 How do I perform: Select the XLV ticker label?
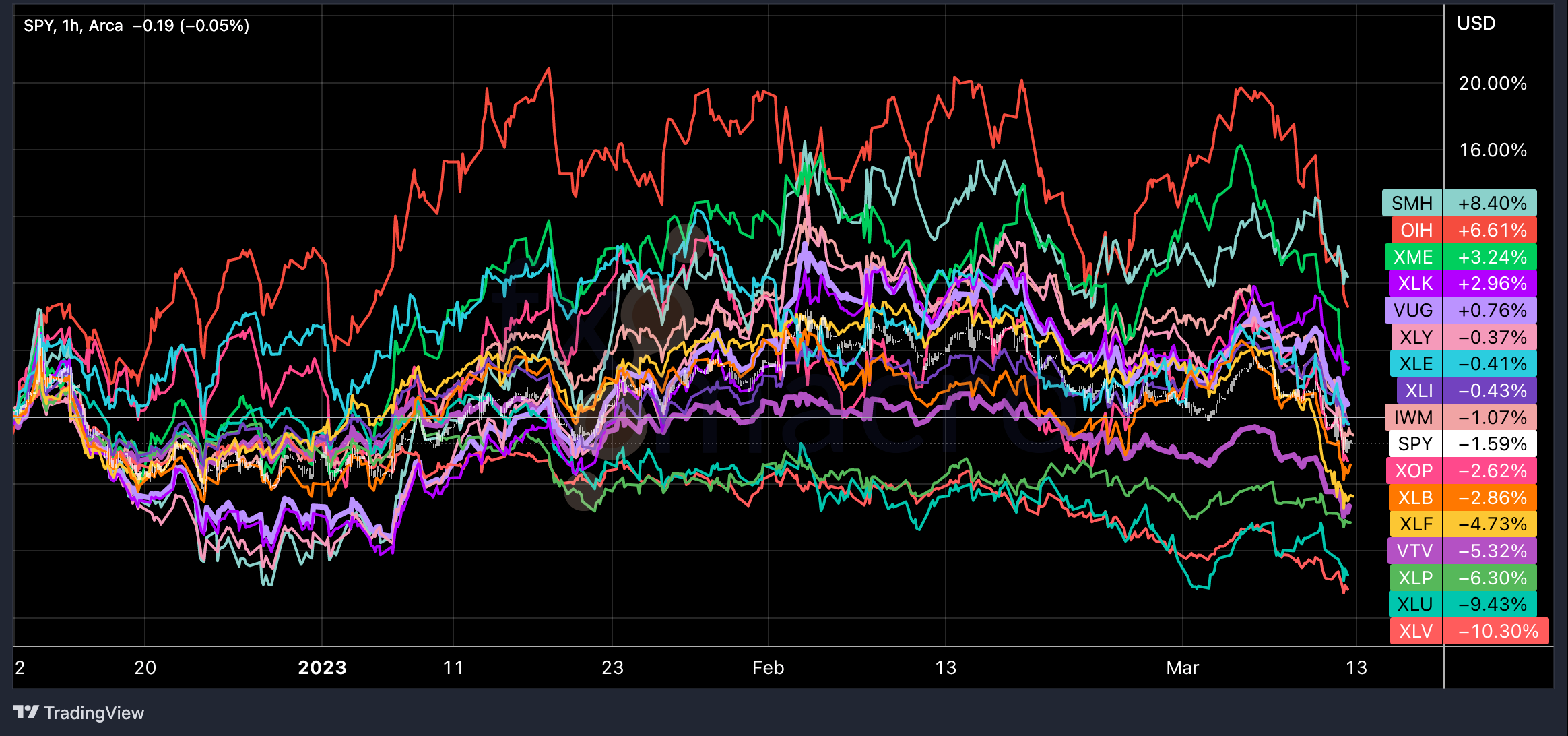[x=1416, y=631]
